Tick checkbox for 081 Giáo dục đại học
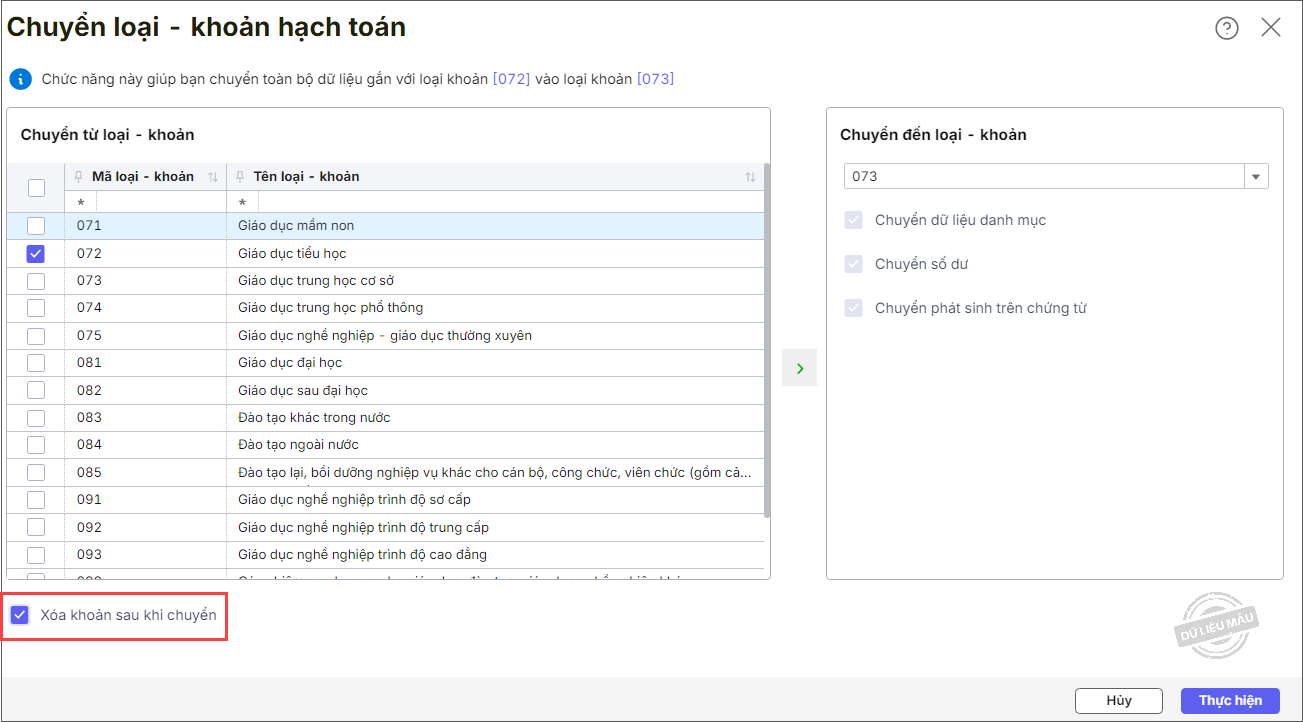1303x722 pixels. click(x=36, y=362)
